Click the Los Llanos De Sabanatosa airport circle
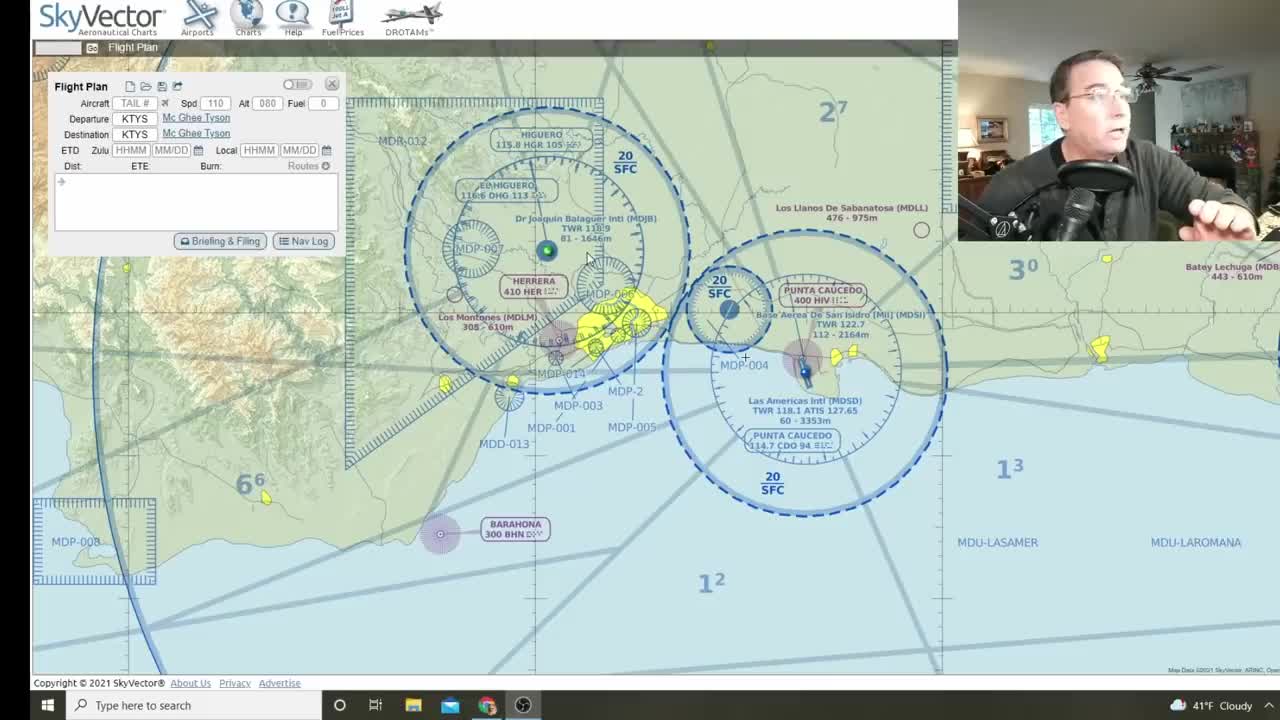1280x720 pixels. [921, 230]
